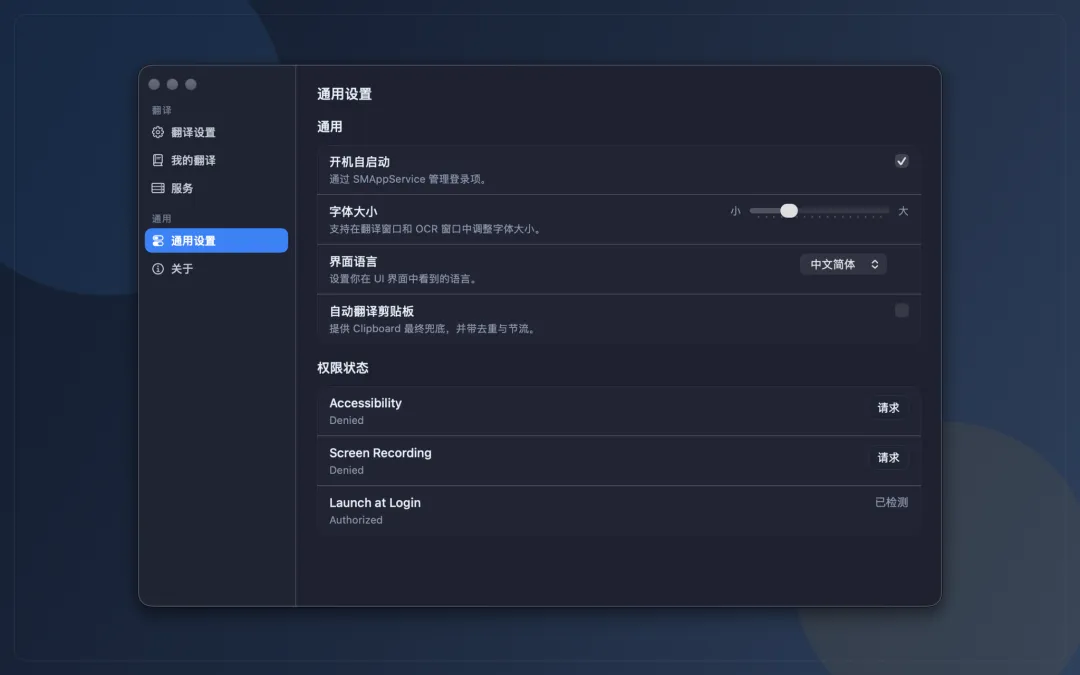Click 请求 button for Accessibility
Screen dimensions: 1080x675
888,408
